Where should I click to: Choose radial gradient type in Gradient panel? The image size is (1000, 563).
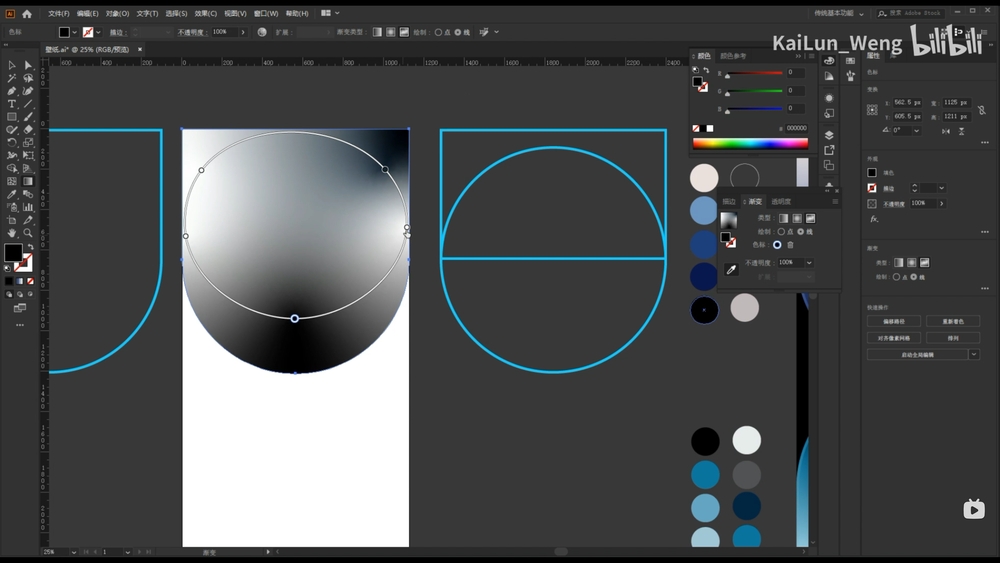click(x=797, y=218)
